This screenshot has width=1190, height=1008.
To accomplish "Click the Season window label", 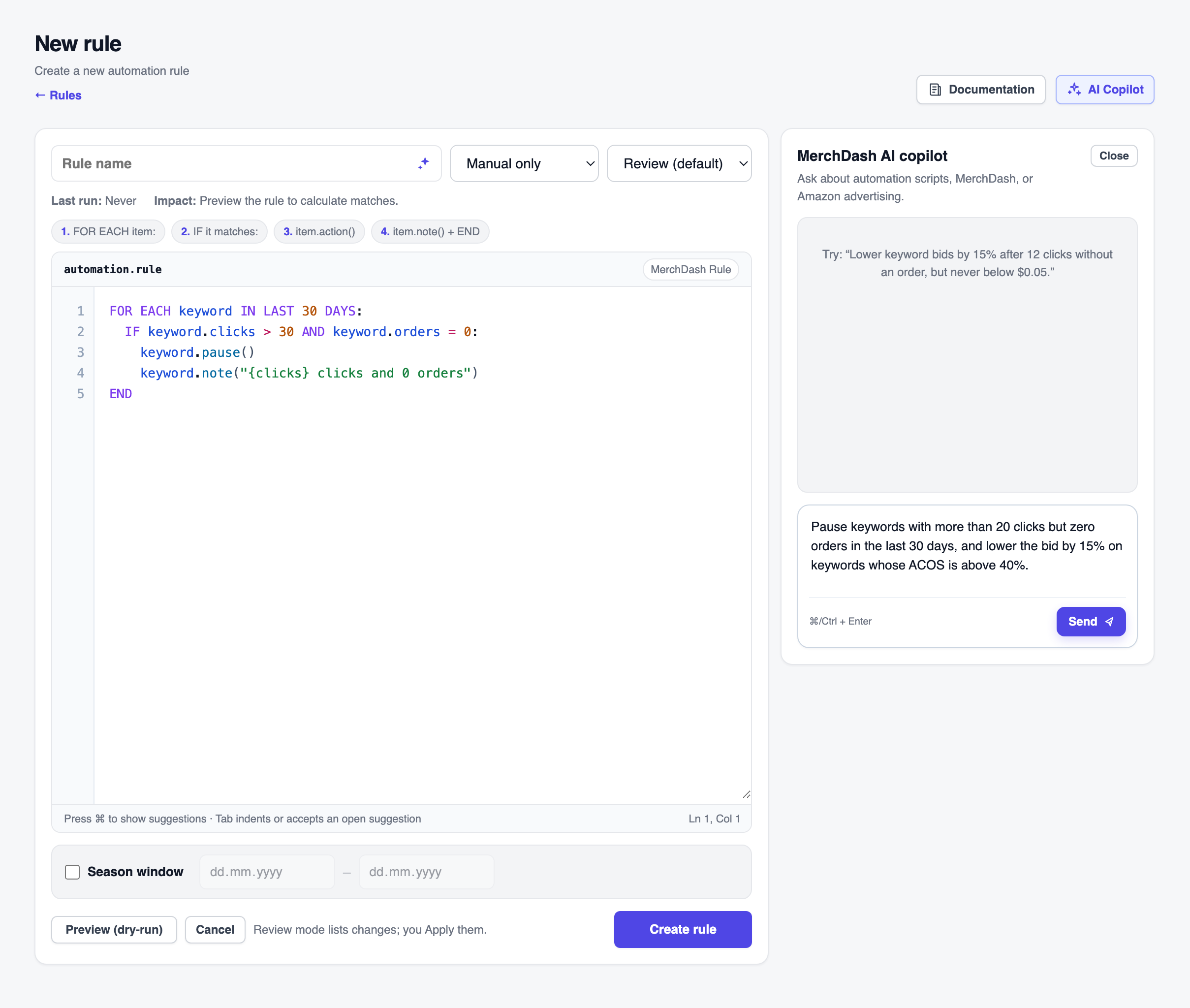I will [135, 872].
